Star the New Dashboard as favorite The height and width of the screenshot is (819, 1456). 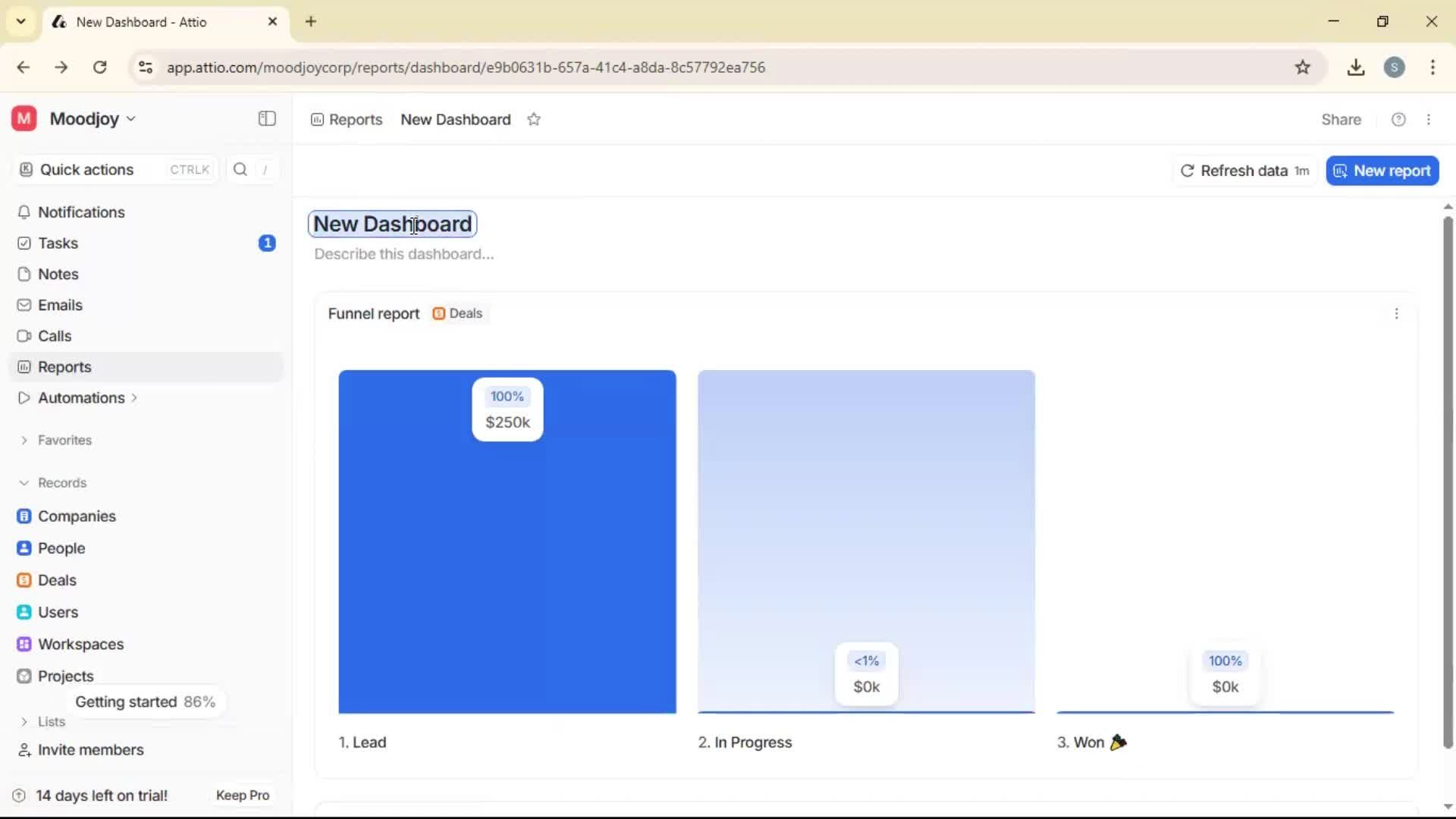coord(534,119)
